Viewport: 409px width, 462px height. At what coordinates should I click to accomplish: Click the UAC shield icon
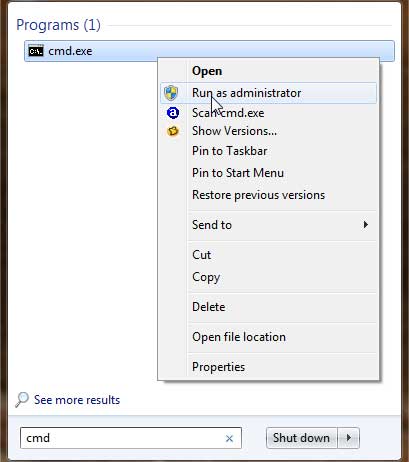pos(171,93)
